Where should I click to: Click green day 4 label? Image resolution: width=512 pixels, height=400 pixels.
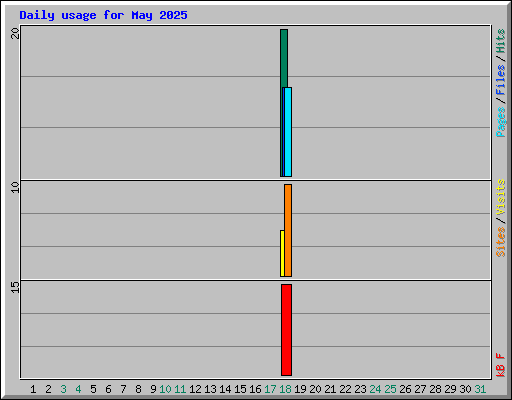78,389
